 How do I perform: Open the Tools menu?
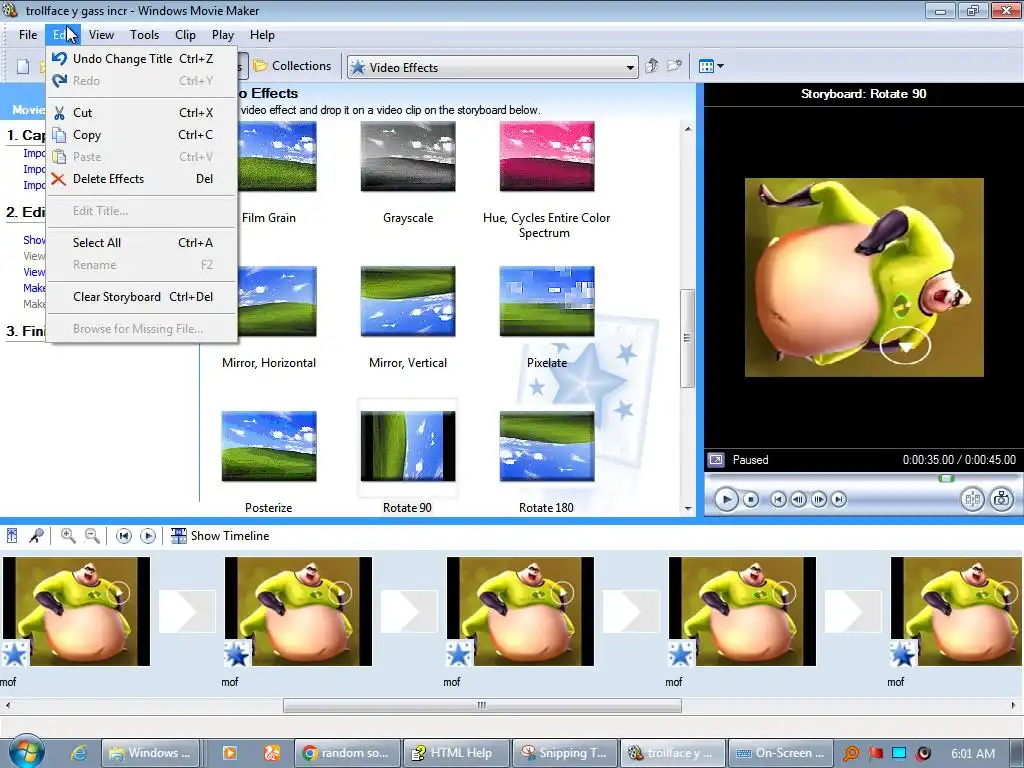(144, 35)
